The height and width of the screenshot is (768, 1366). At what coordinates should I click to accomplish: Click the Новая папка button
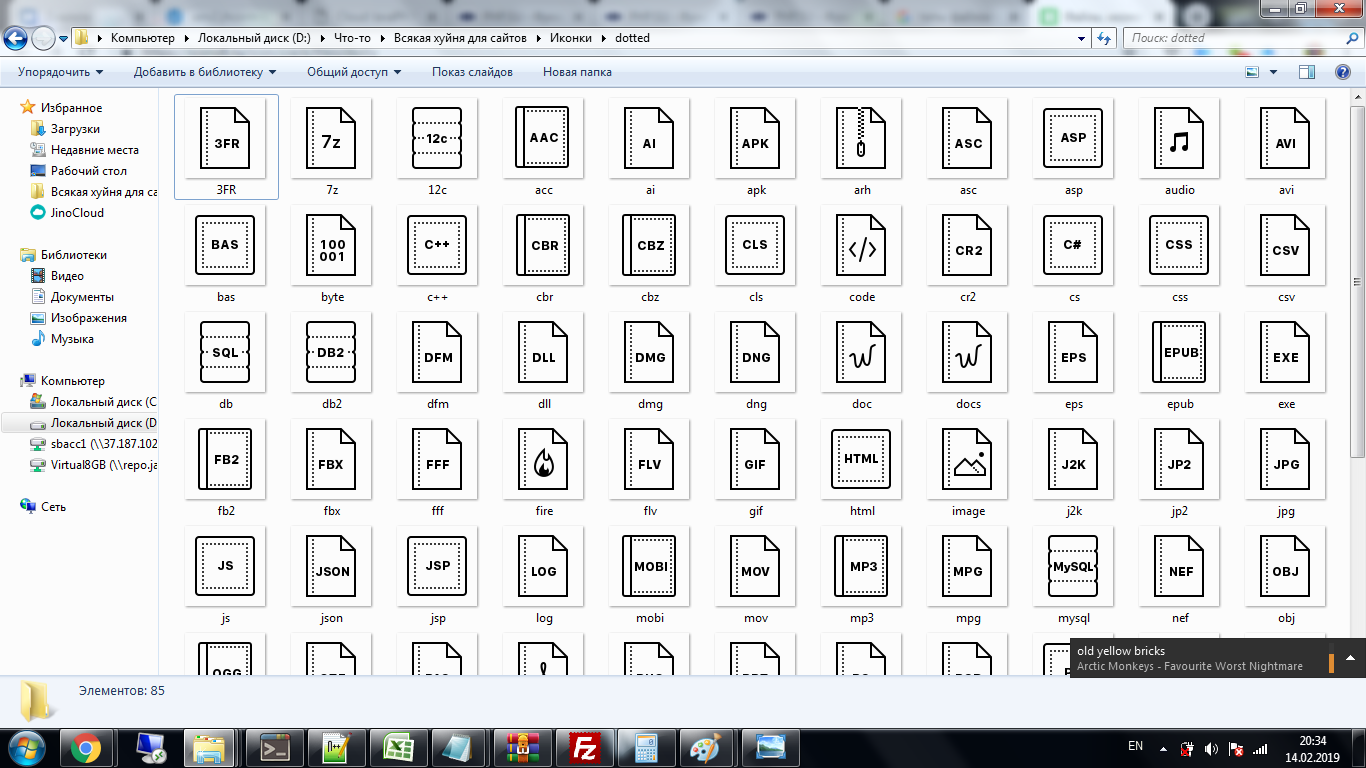[x=577, y=72]
